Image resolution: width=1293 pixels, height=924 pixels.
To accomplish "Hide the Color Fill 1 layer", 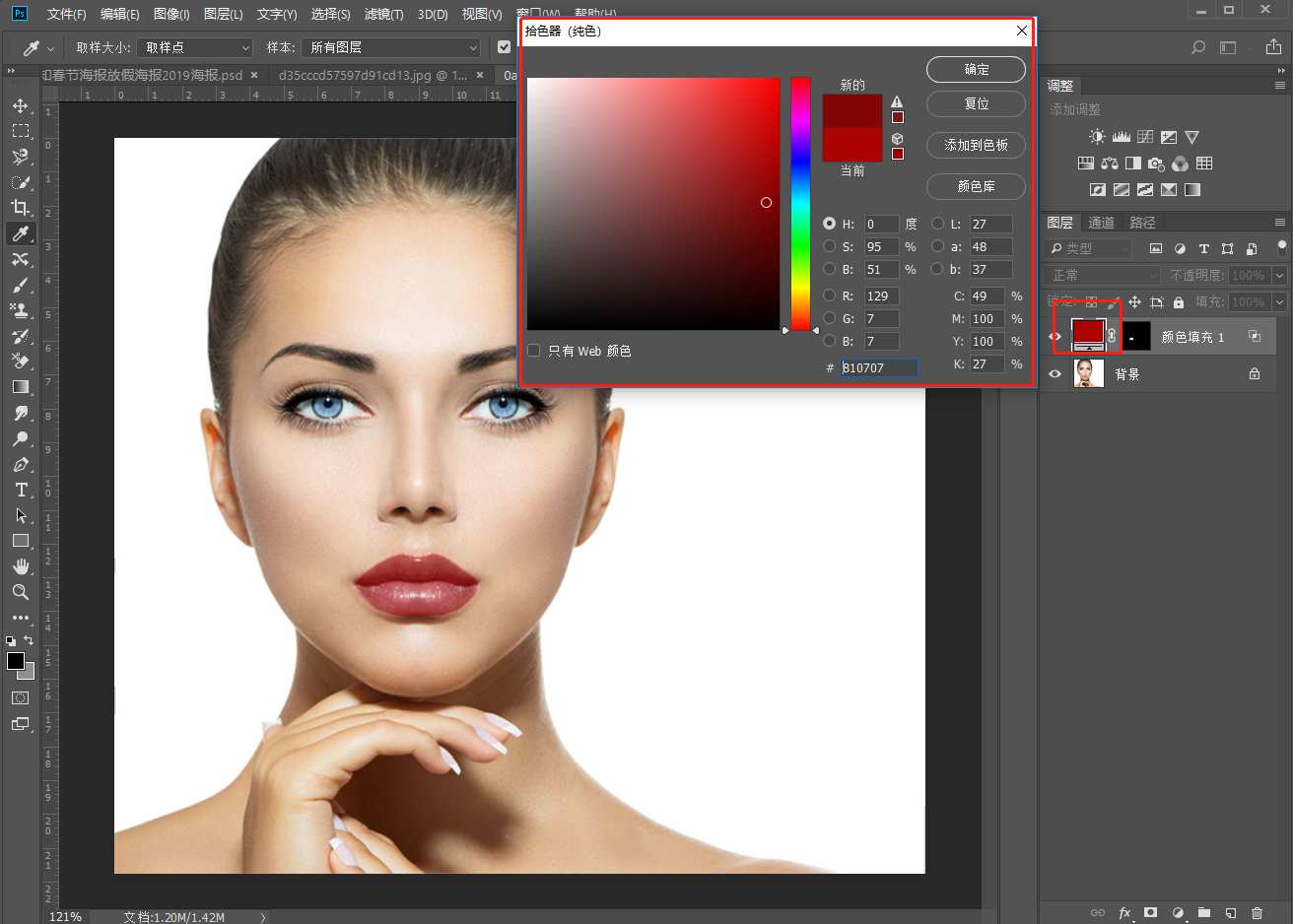I will (1055, 337).
